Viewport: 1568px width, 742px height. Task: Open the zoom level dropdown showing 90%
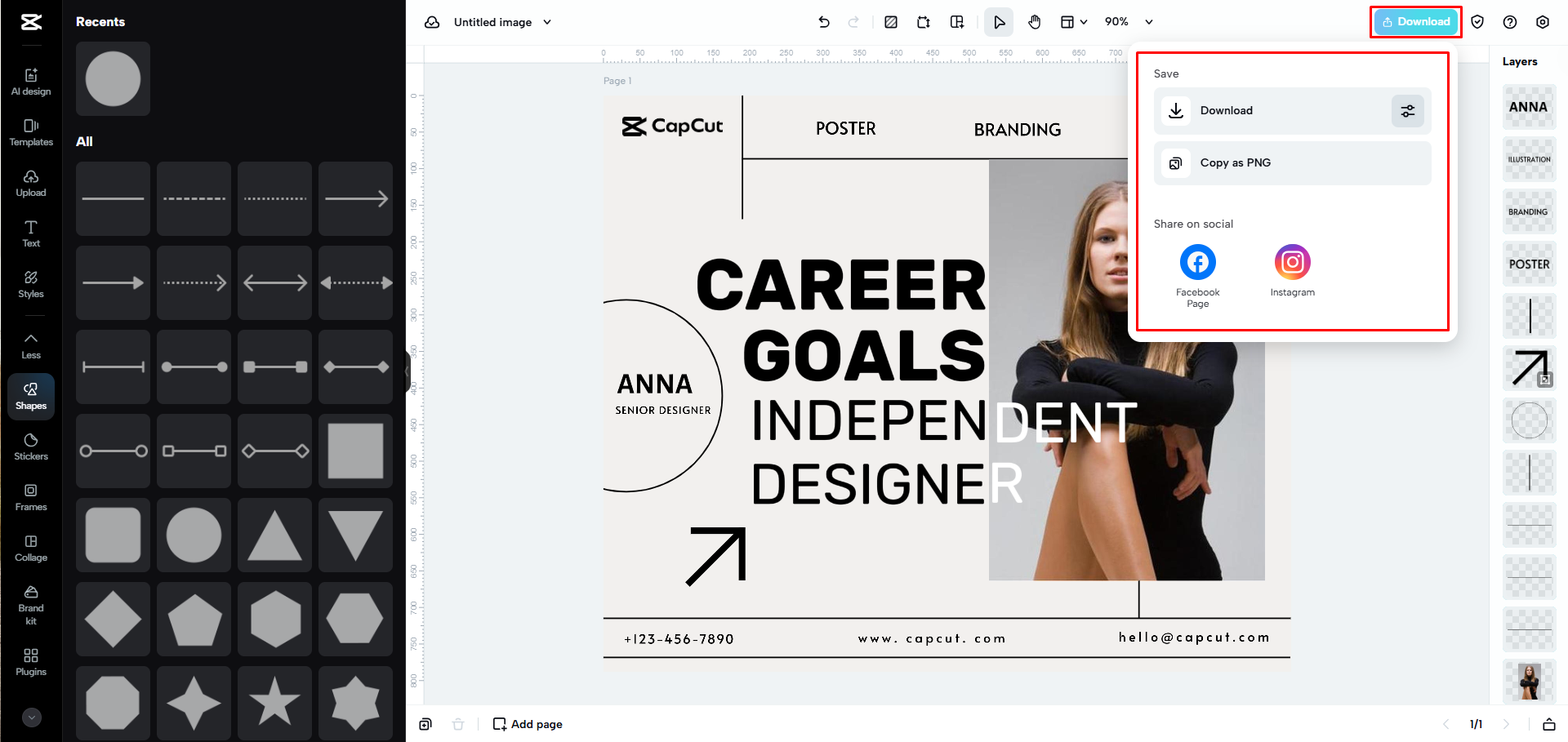pos(1127,22)
